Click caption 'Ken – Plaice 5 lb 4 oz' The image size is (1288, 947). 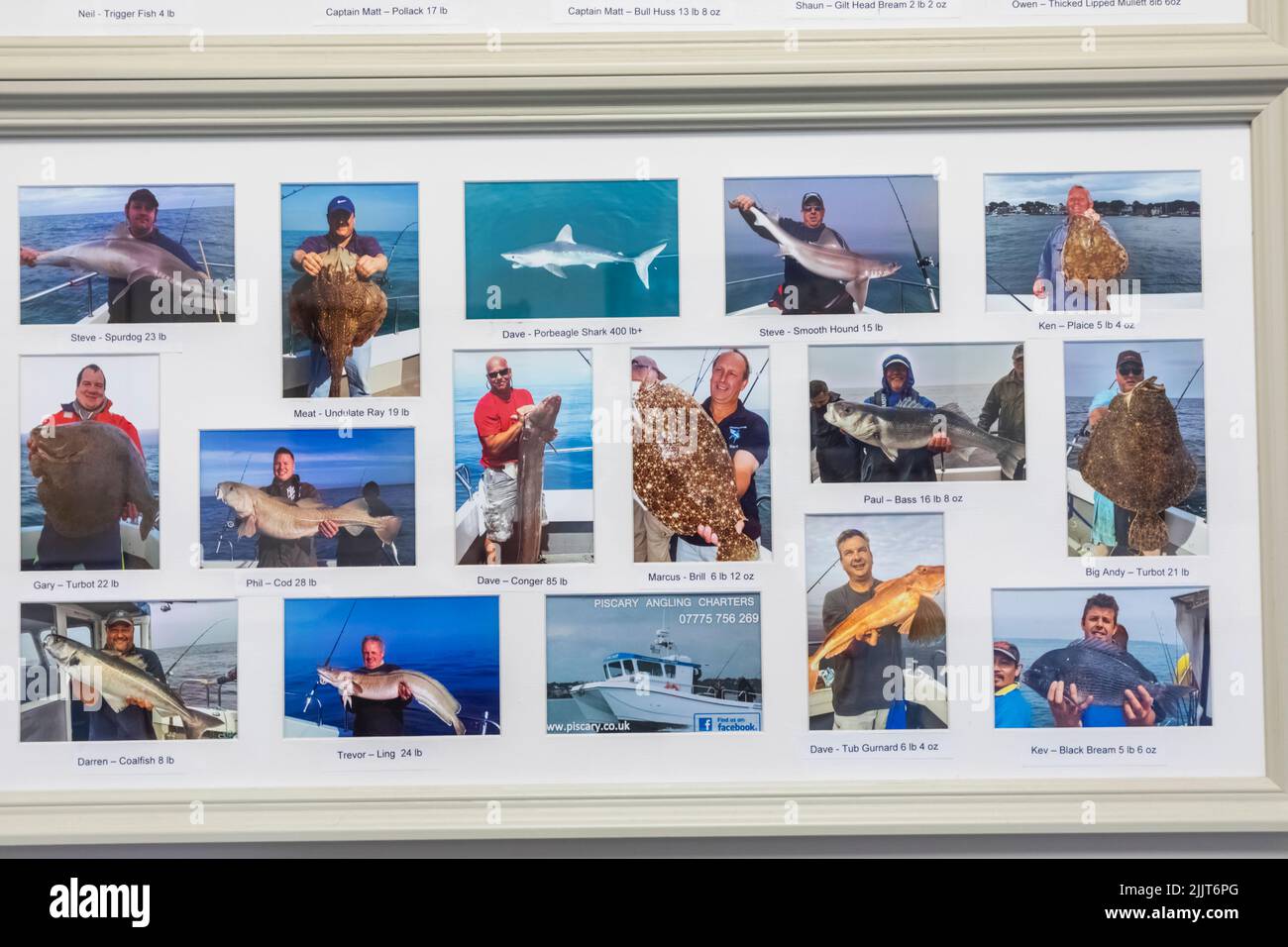tap(1086, 325)
